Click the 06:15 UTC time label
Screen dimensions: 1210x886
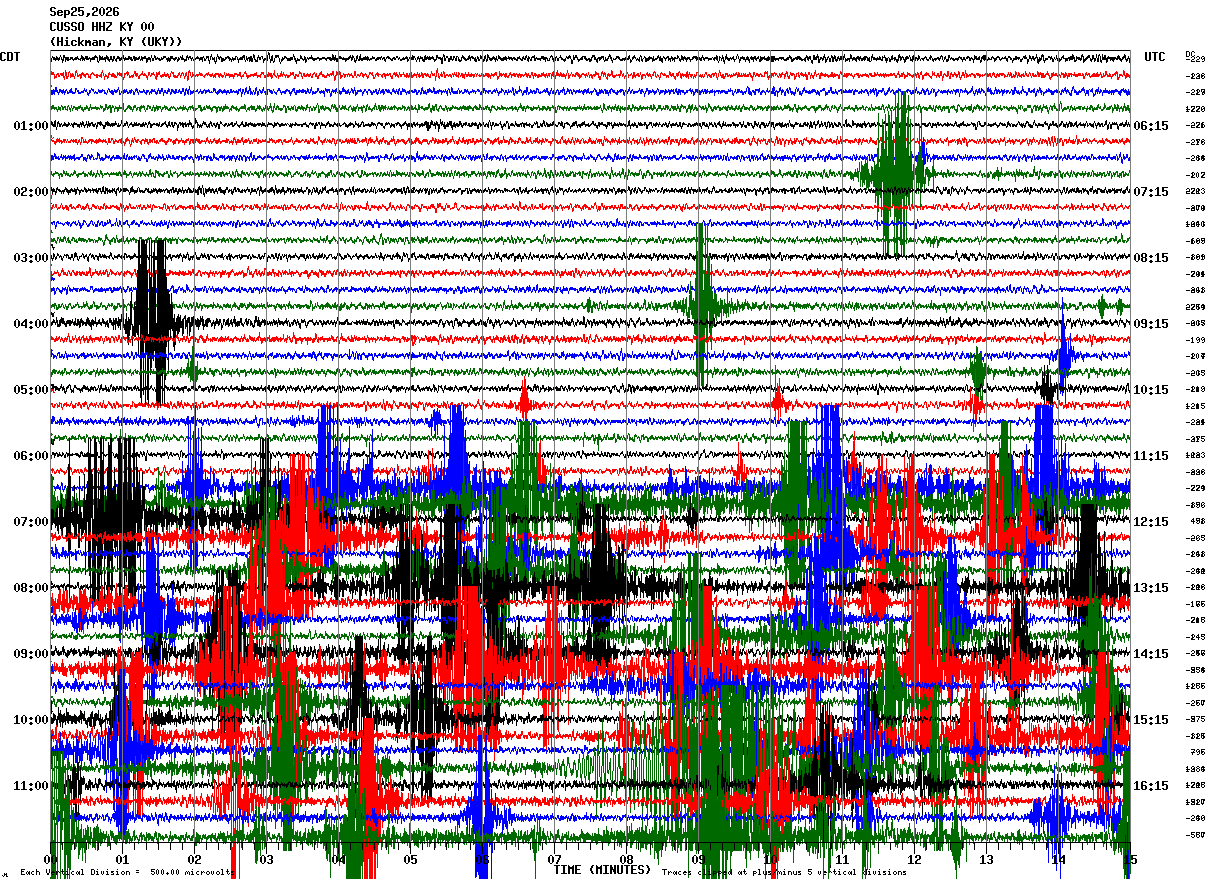coord(1151,126)
